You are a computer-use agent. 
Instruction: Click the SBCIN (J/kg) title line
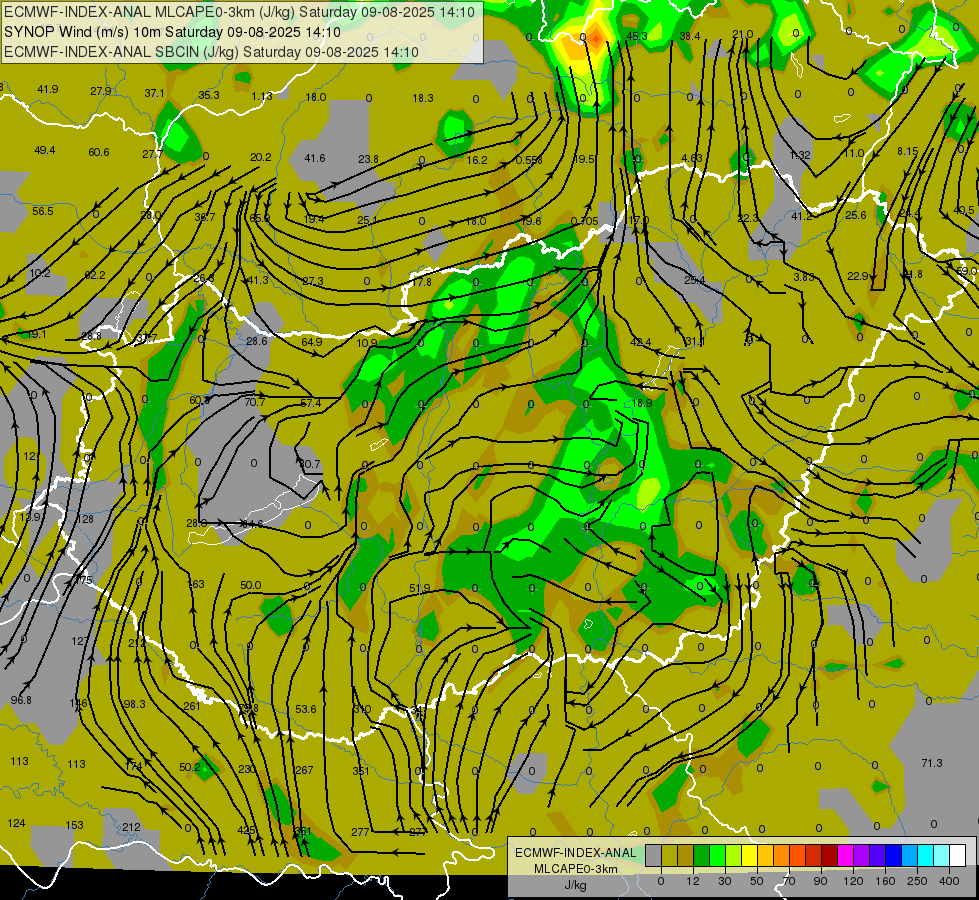[x=211, y=52]
